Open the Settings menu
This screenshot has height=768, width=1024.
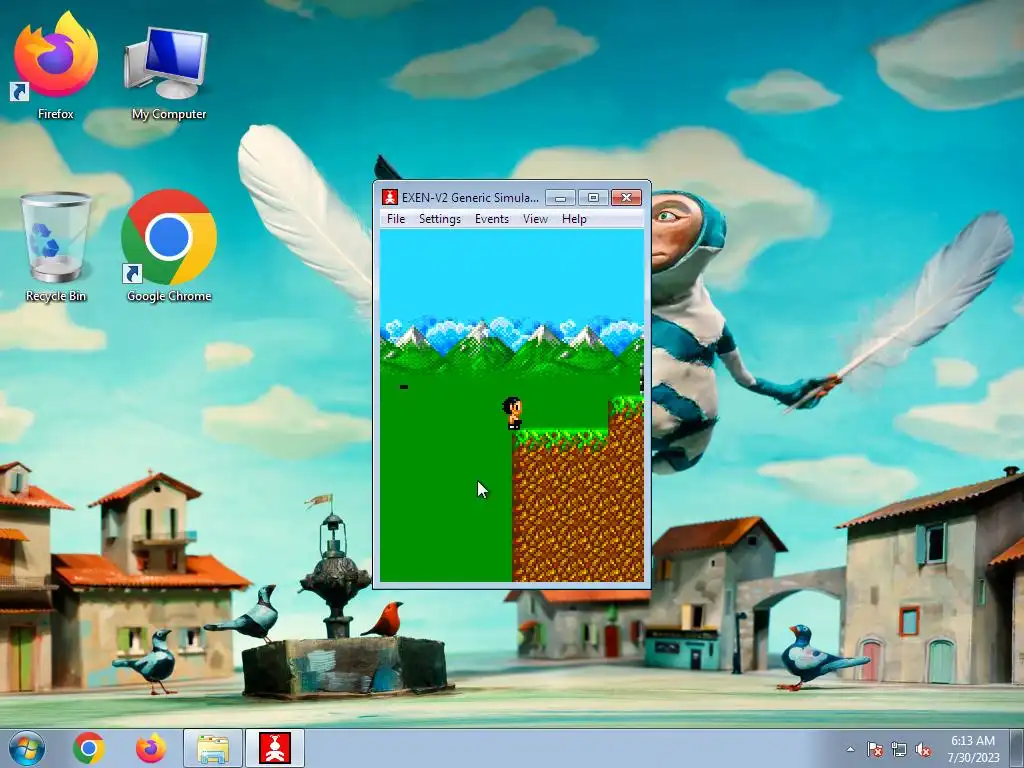click(x=440, y=219)
